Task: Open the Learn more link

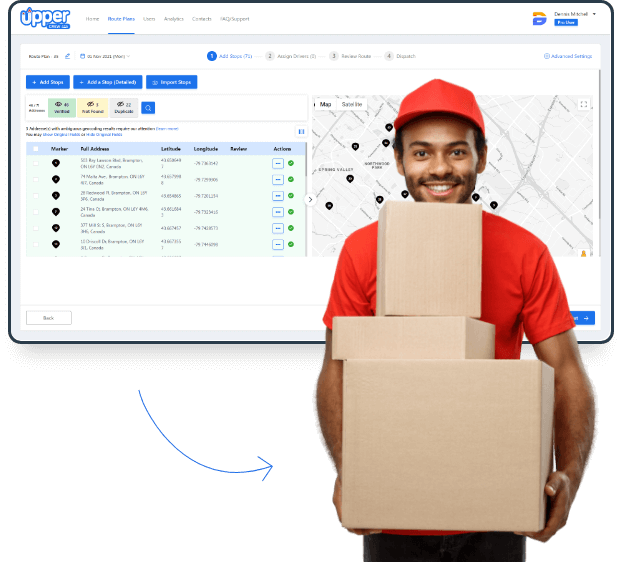Action: (167, 129)
